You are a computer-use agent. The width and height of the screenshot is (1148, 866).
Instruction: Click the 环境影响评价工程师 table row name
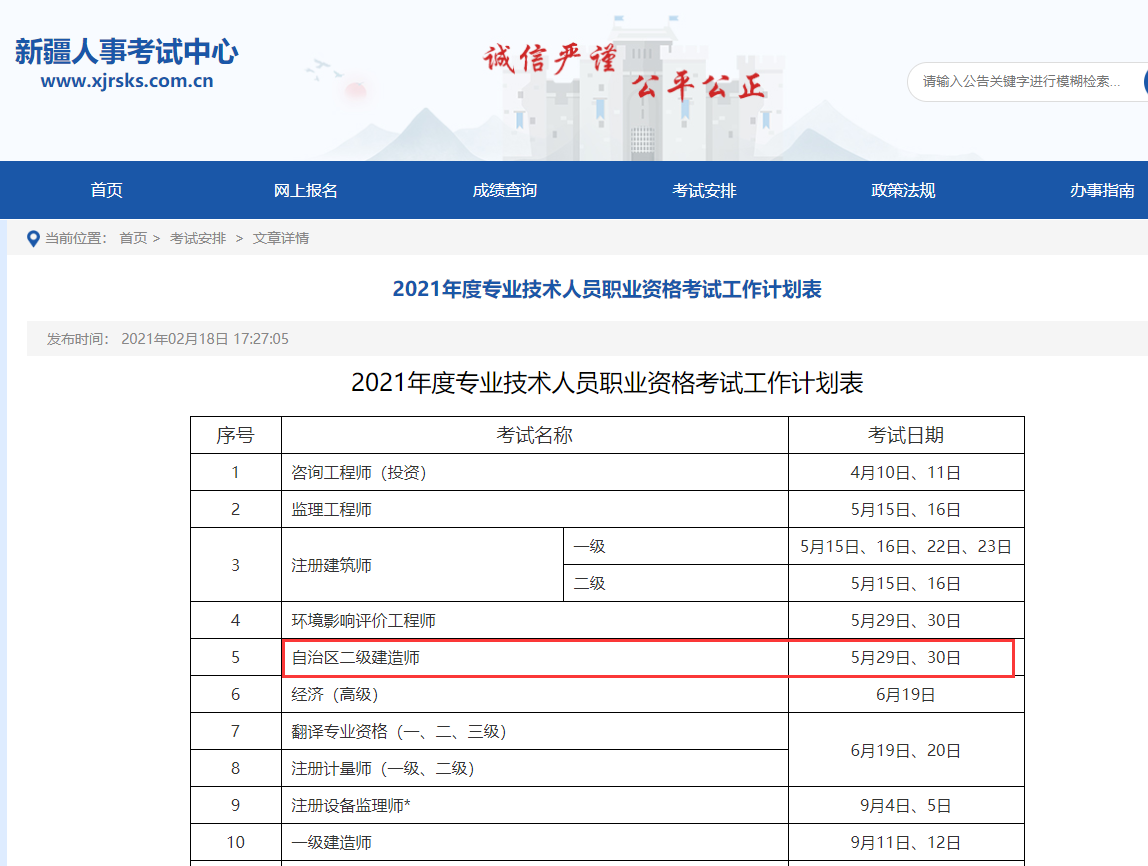(364, 621)
